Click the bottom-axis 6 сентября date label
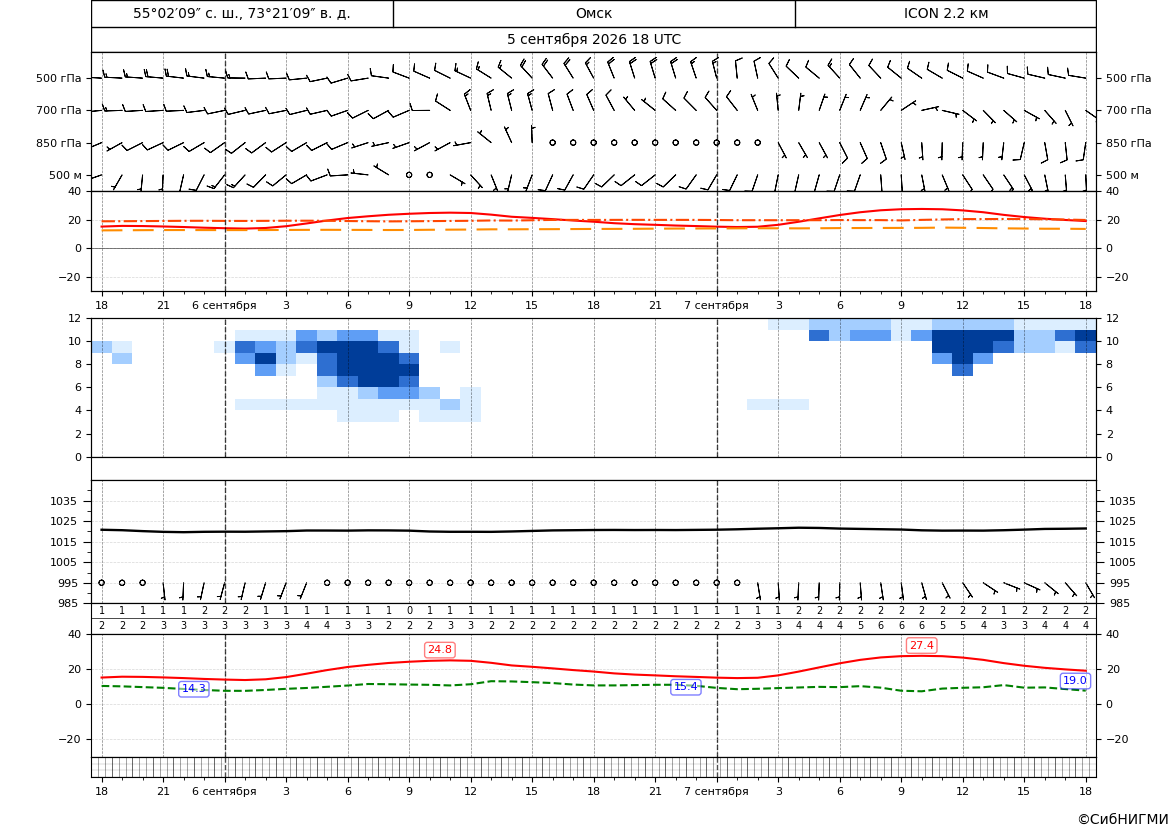 224,791
